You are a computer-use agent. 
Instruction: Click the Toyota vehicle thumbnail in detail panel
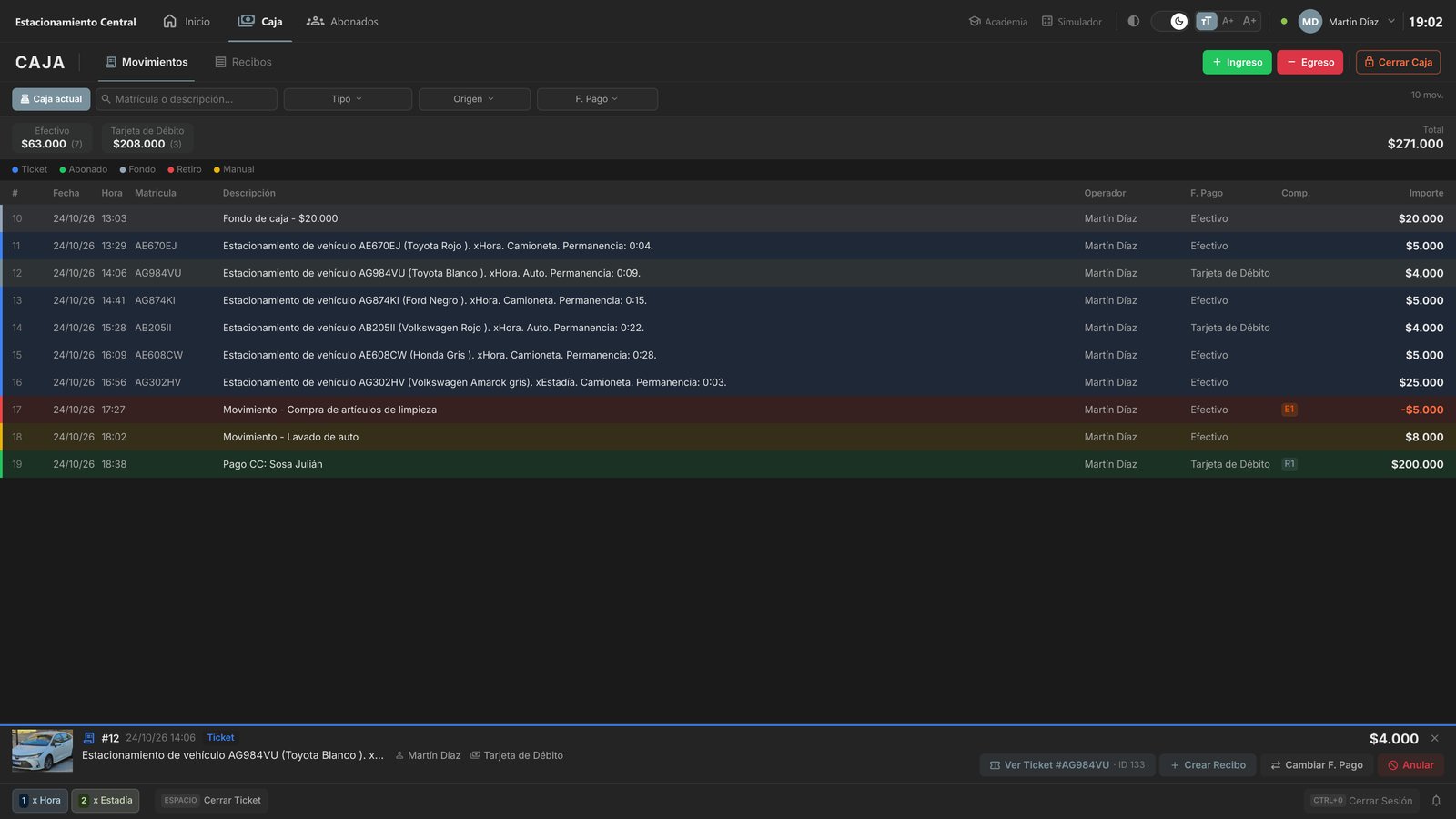42,751
